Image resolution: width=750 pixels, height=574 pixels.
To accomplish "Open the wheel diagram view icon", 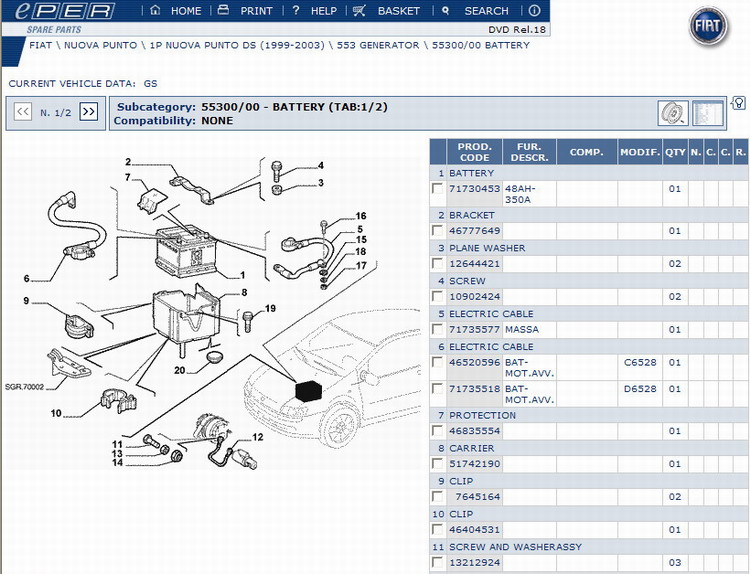I will (672, 114).
